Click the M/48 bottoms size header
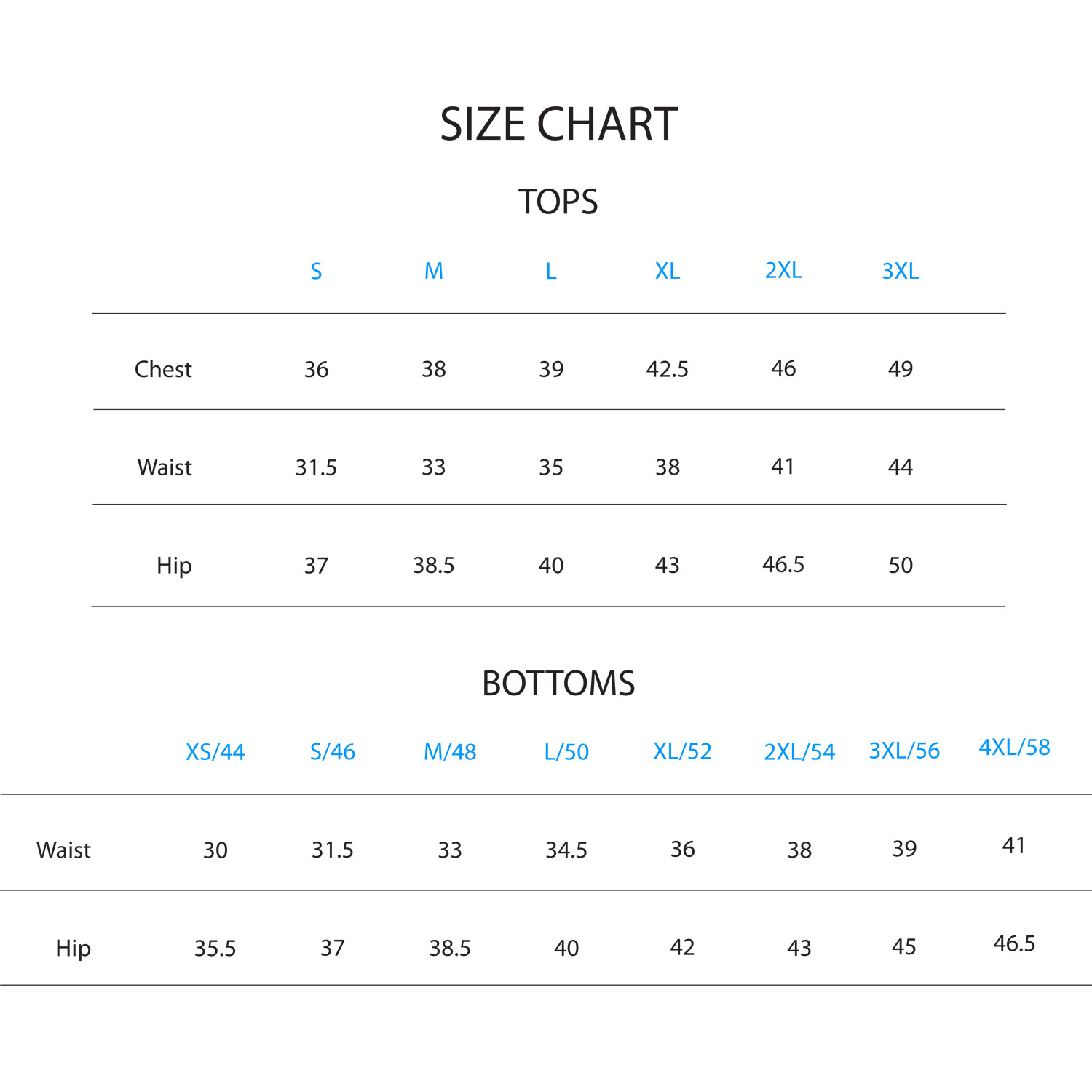Screen dimensions: 1092x1092 450,752
